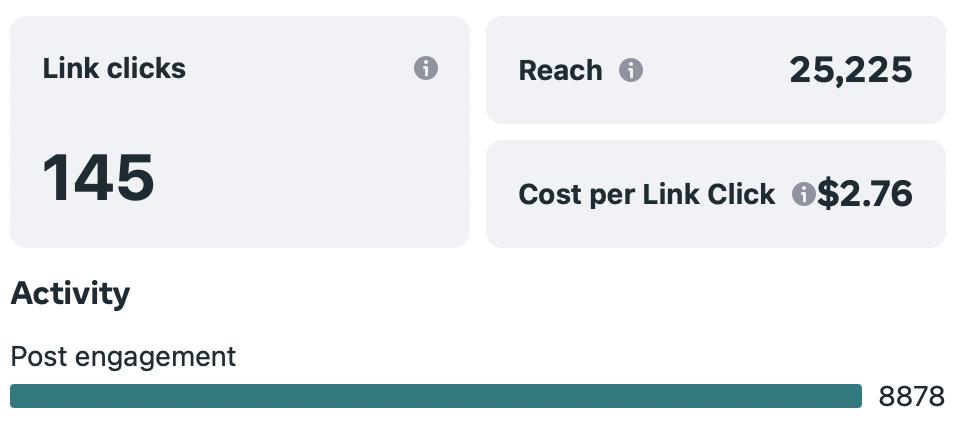
Task: Click the $2.76 cost value
Action: pyautogui.click(x=865, y=193)
